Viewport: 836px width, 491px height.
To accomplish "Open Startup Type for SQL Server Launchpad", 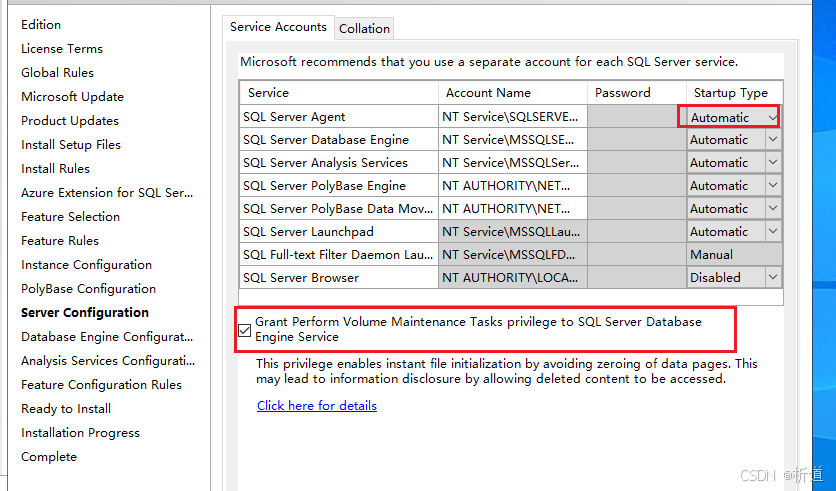I will [773, 231].
